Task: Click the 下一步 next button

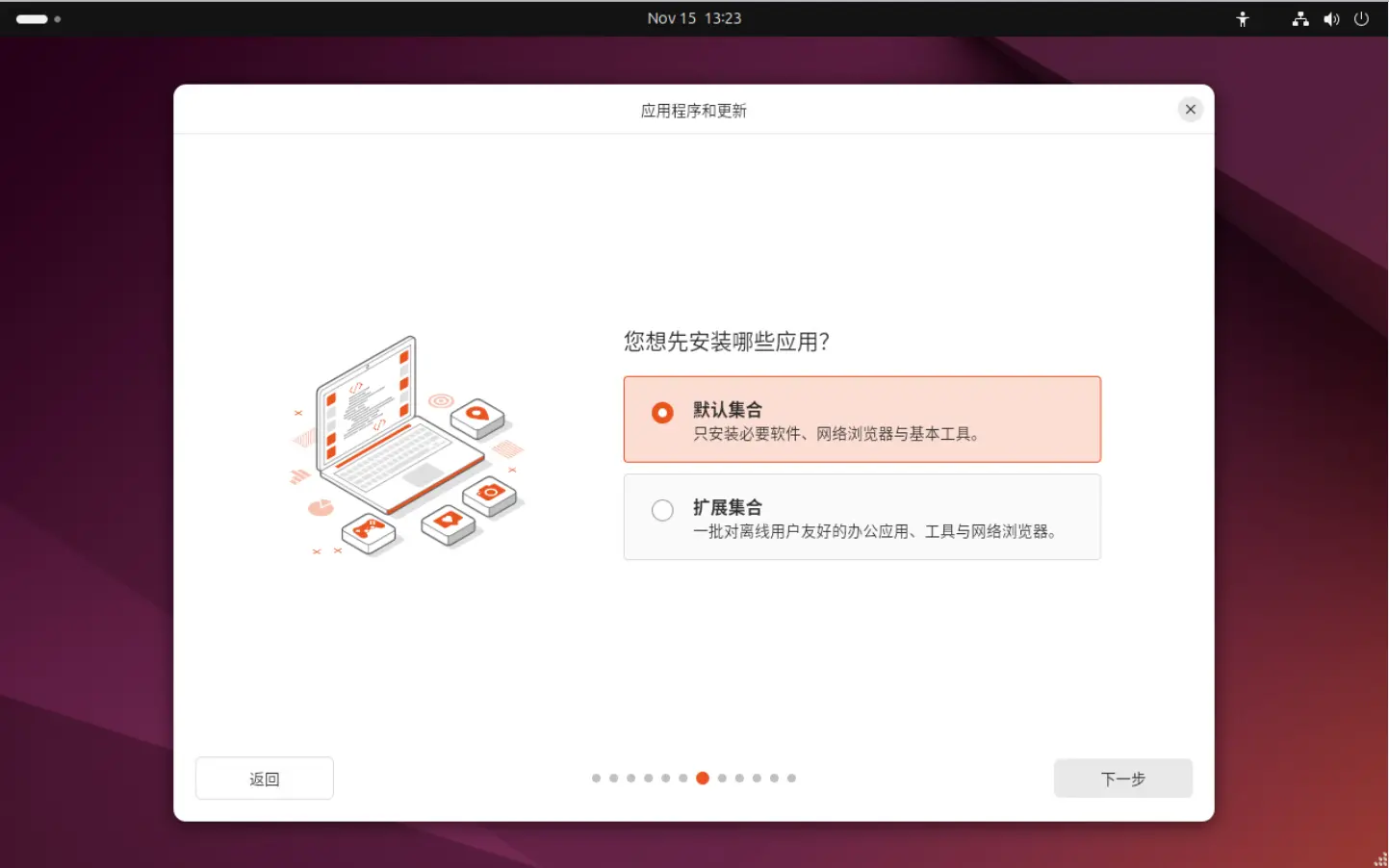Action: [x=1122, y=779]
